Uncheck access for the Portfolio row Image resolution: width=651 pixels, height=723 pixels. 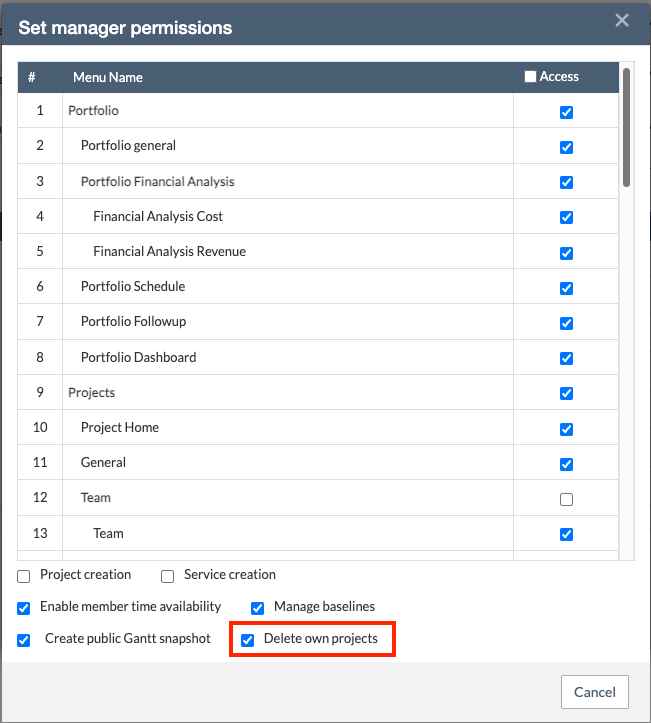[x=566, y=112]
